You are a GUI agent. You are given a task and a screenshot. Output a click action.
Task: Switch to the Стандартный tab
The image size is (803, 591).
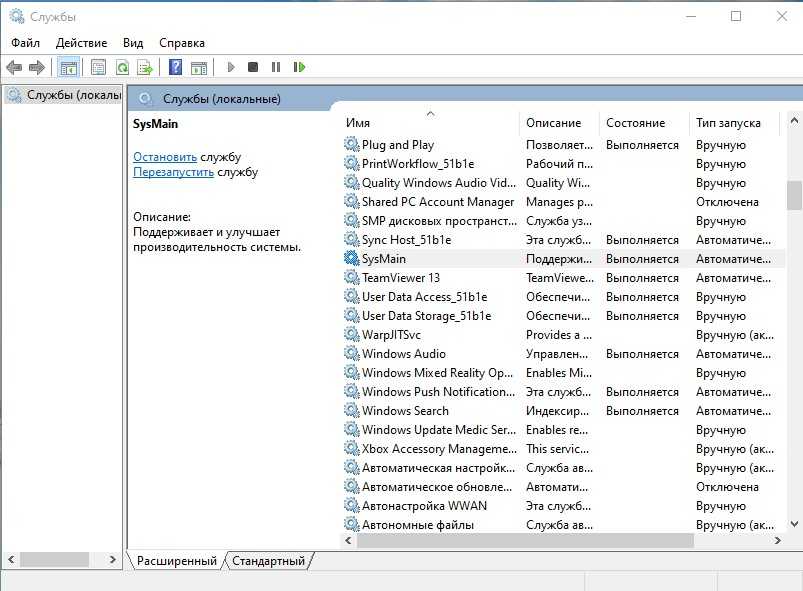268,561
